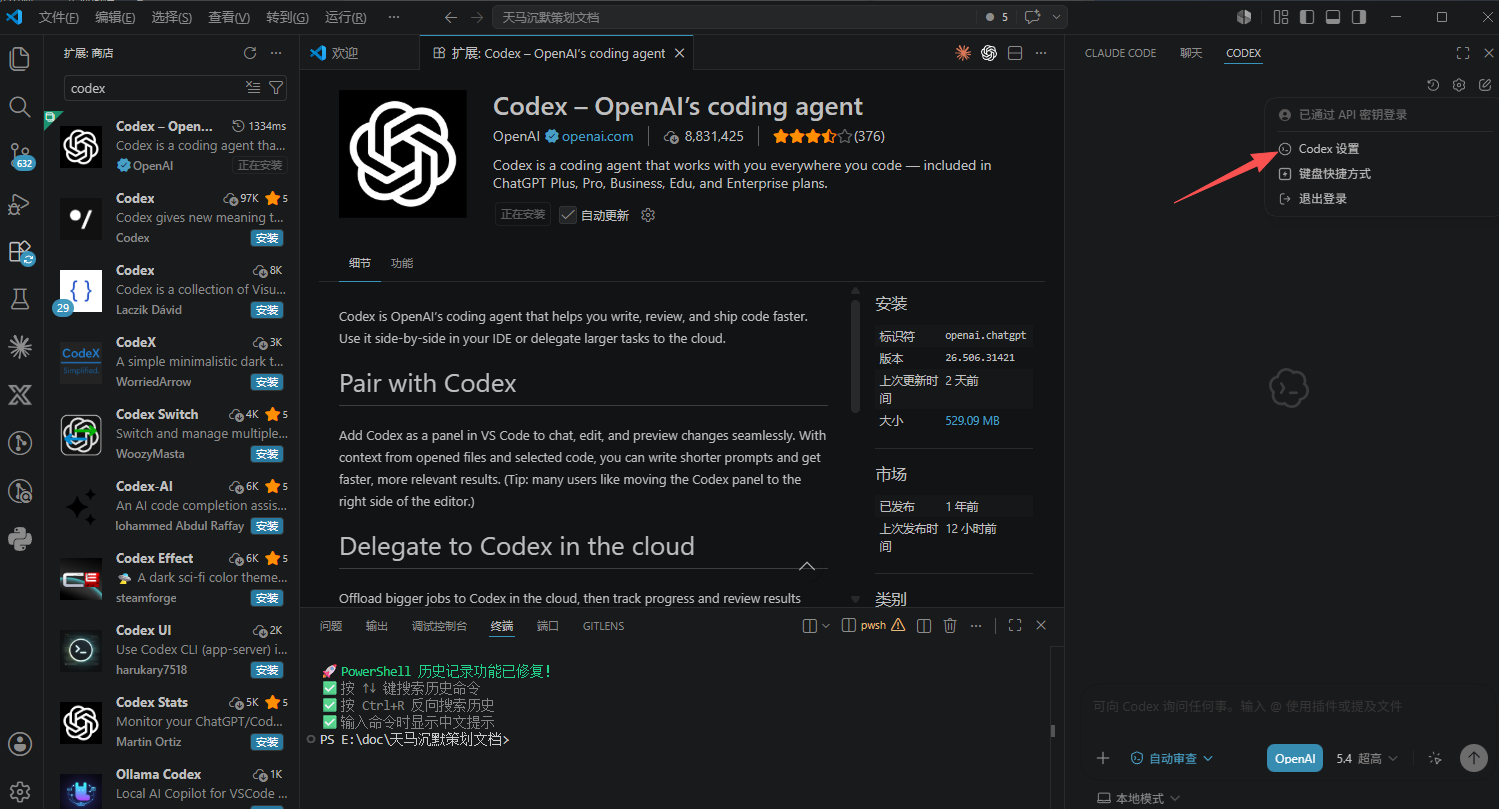Click the codex extension search field

point(155,88)
